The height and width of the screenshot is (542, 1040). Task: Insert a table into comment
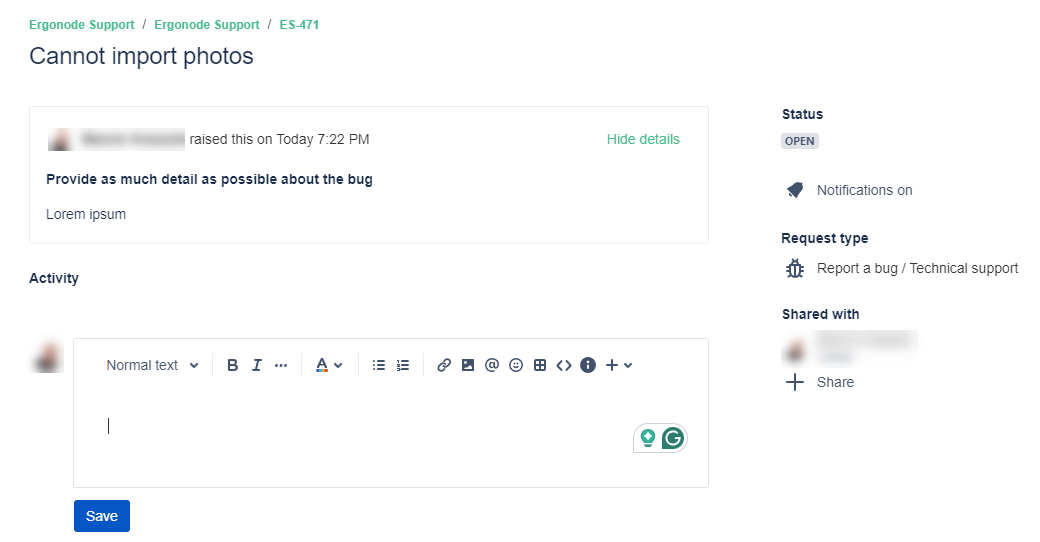point(540,366)
